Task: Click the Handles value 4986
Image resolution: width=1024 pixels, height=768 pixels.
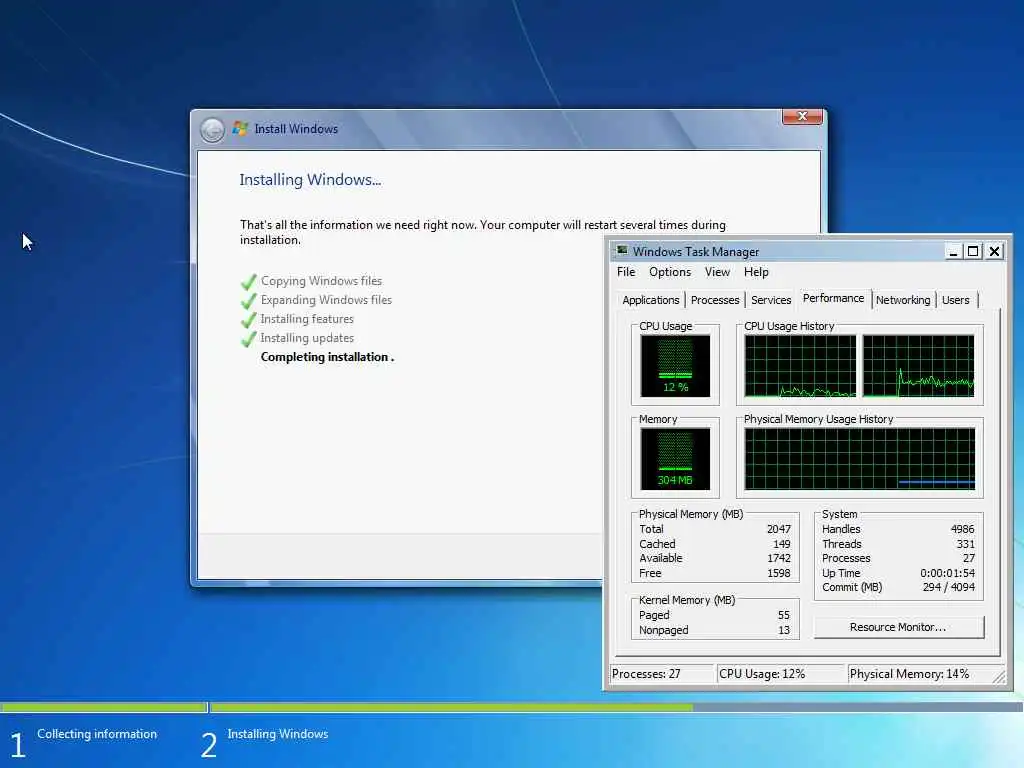Action: pos(963,529)
